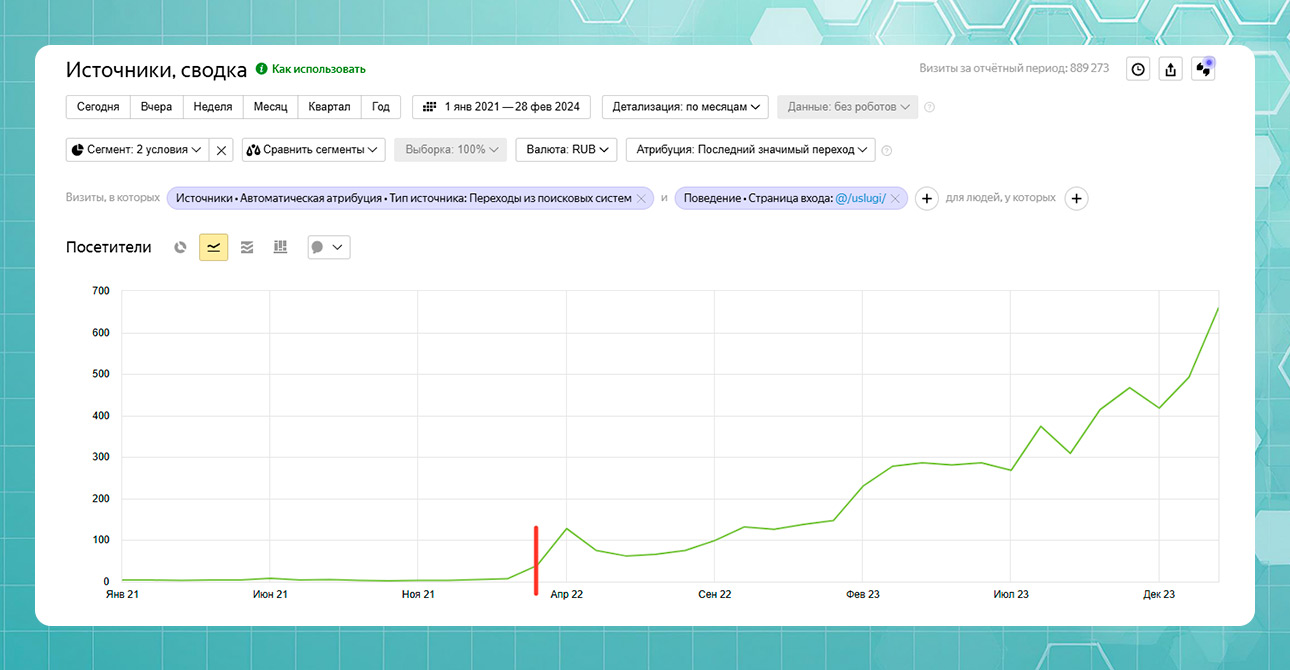The image size is (1290, 670).
Task: Toggle the active line chart view
Action: [213, 247]
